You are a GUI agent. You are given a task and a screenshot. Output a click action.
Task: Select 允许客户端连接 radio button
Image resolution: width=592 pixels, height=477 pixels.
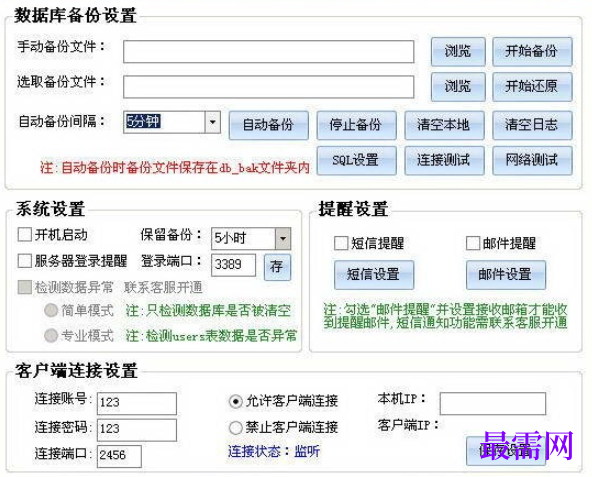[236, 401]
